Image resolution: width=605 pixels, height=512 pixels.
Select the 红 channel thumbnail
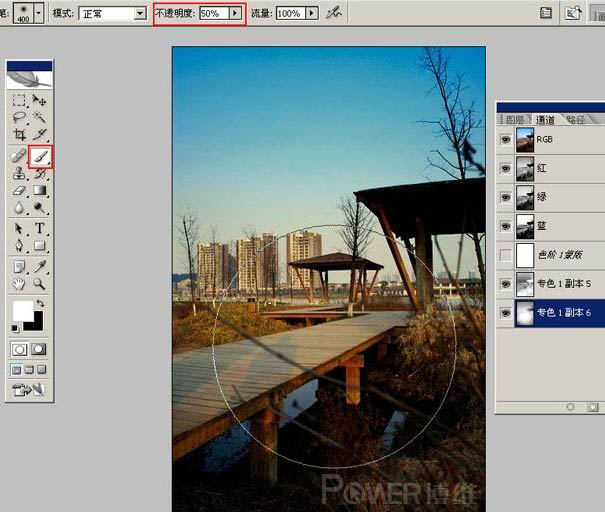(524, 169)
